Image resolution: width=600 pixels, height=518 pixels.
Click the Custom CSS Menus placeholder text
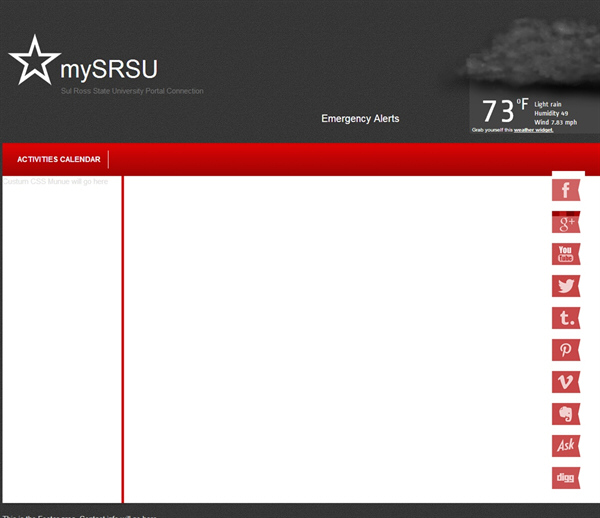(x=56, y=182)
